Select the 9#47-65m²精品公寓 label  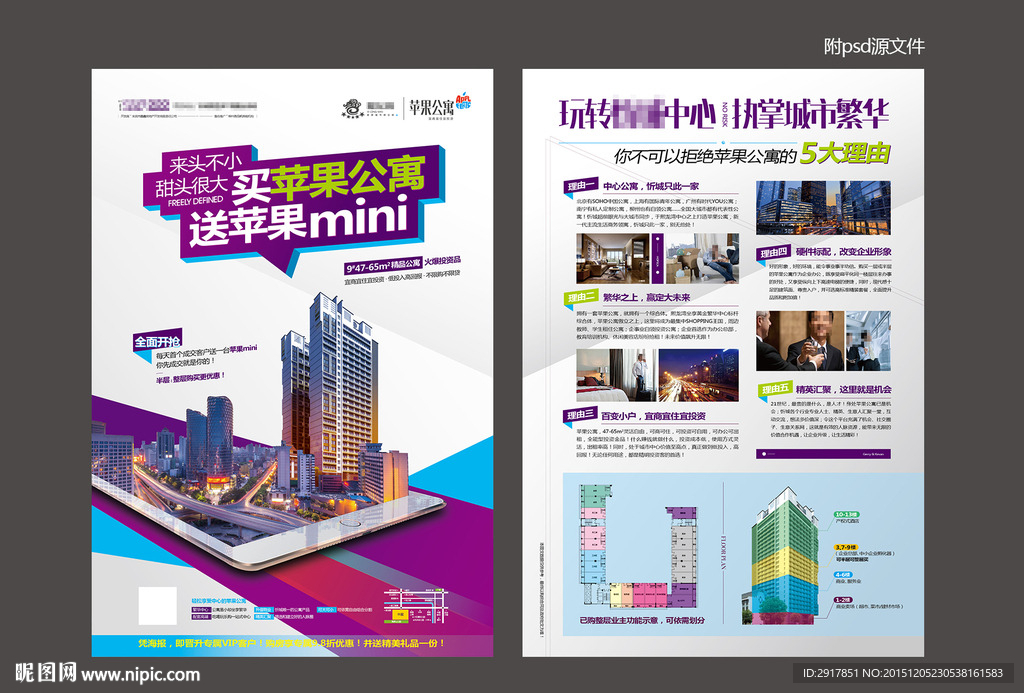383,266
